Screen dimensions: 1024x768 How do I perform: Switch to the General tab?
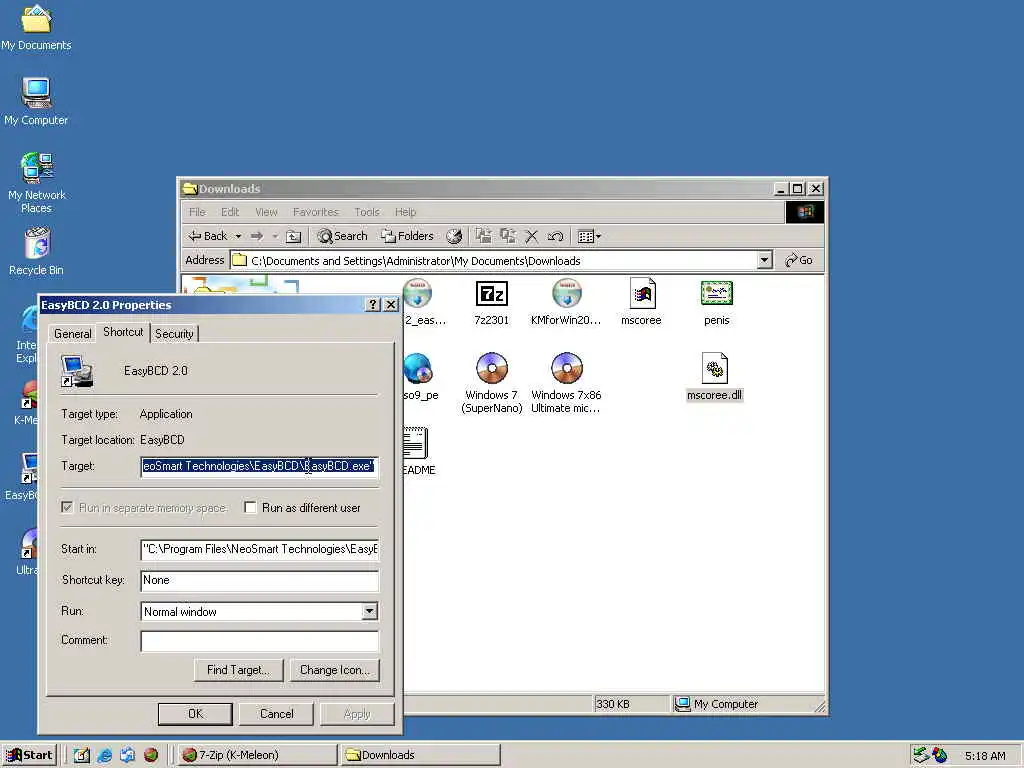tap(72, 334)
